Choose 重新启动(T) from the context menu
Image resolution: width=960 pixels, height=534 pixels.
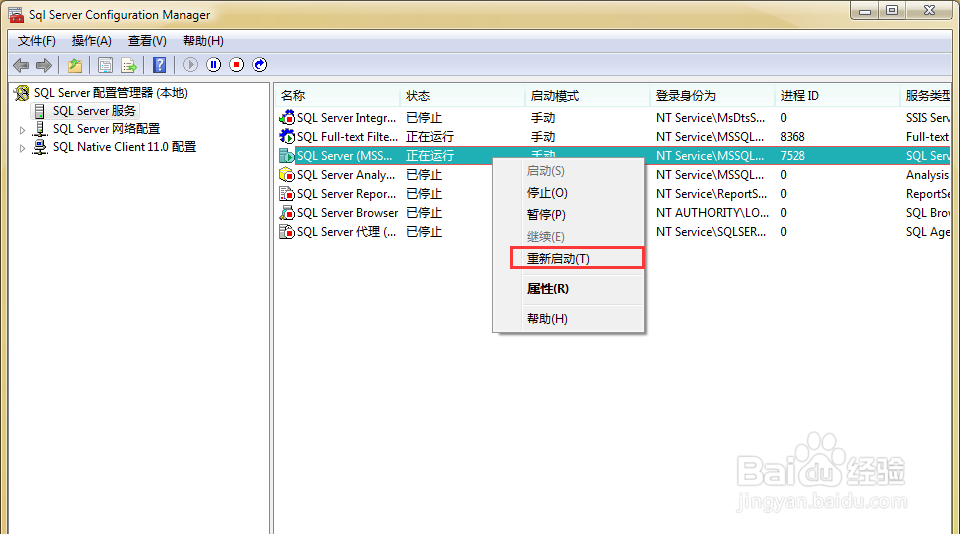577,258
